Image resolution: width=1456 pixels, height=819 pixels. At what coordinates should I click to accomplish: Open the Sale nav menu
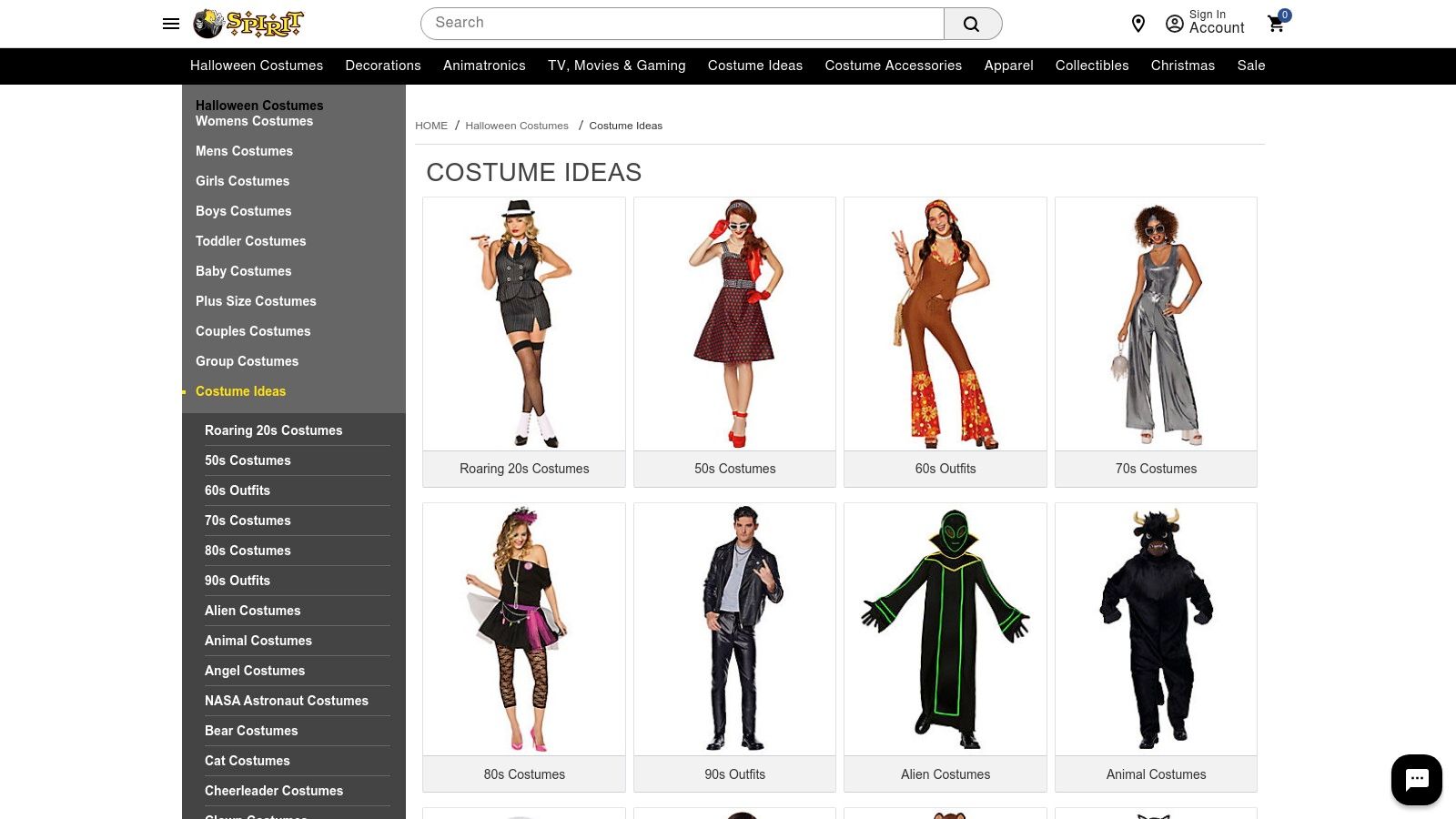tap(1251, 66)
